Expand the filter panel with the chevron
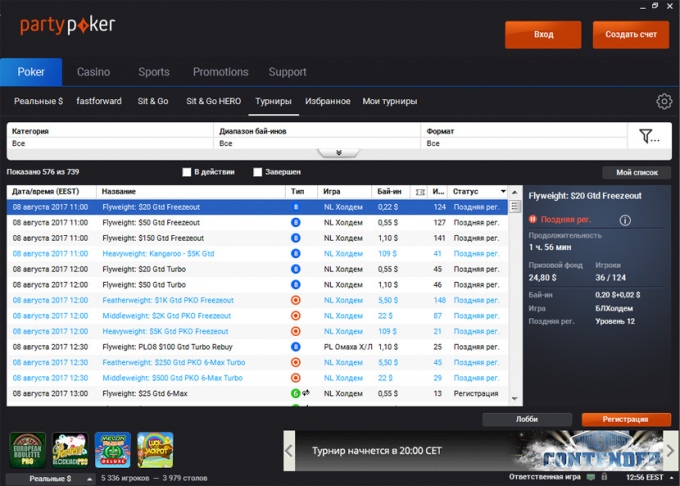Image resolution: width=680 pixels, height=486 pixels. (x=339, y=153)
